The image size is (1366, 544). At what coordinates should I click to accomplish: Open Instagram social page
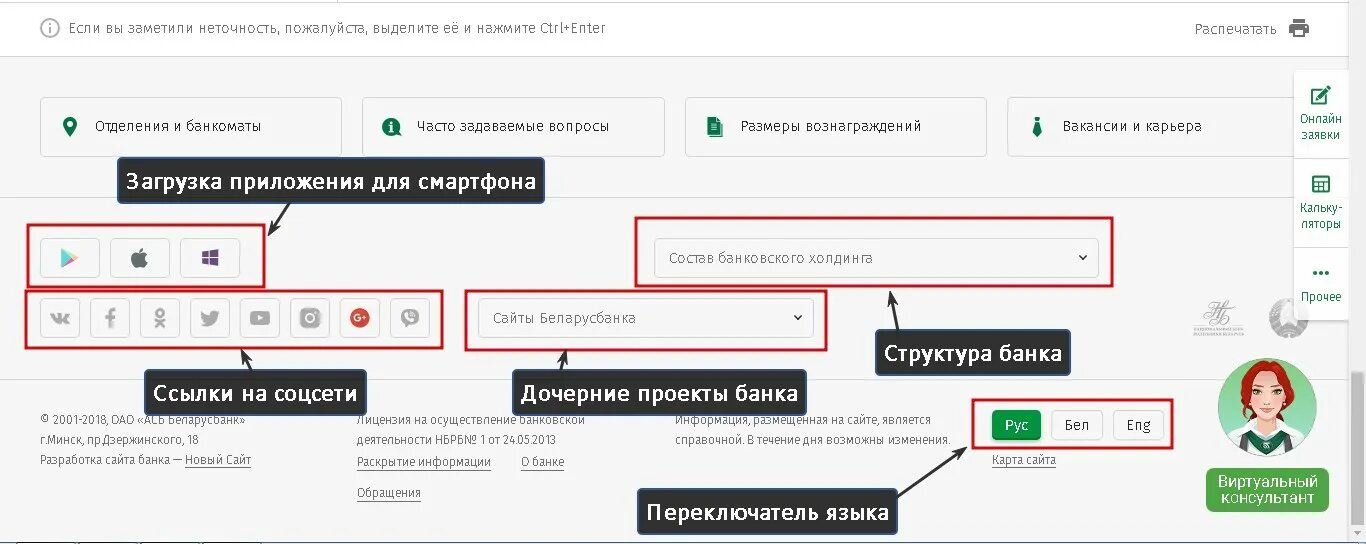click(x=310, y=318)
